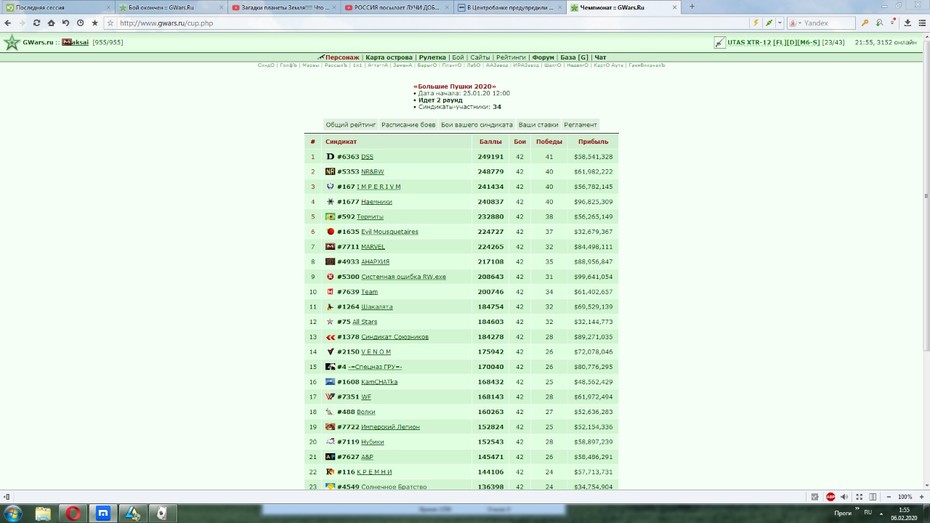Click the address bar URL field
Screen dimensions: 930x523
click(x=427, y=23)
